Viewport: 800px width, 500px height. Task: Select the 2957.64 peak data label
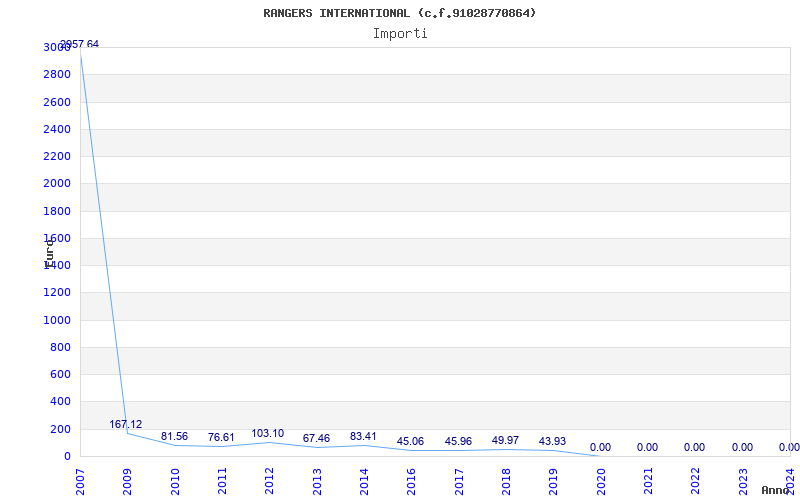[80, 44]
